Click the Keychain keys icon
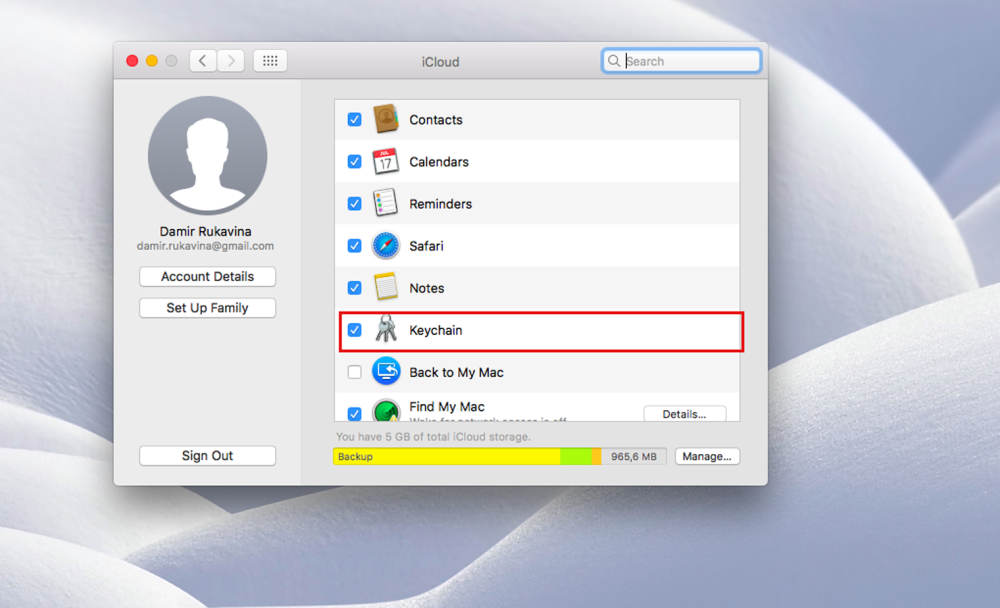This screenshot has width=1000, height=608. 386,329
